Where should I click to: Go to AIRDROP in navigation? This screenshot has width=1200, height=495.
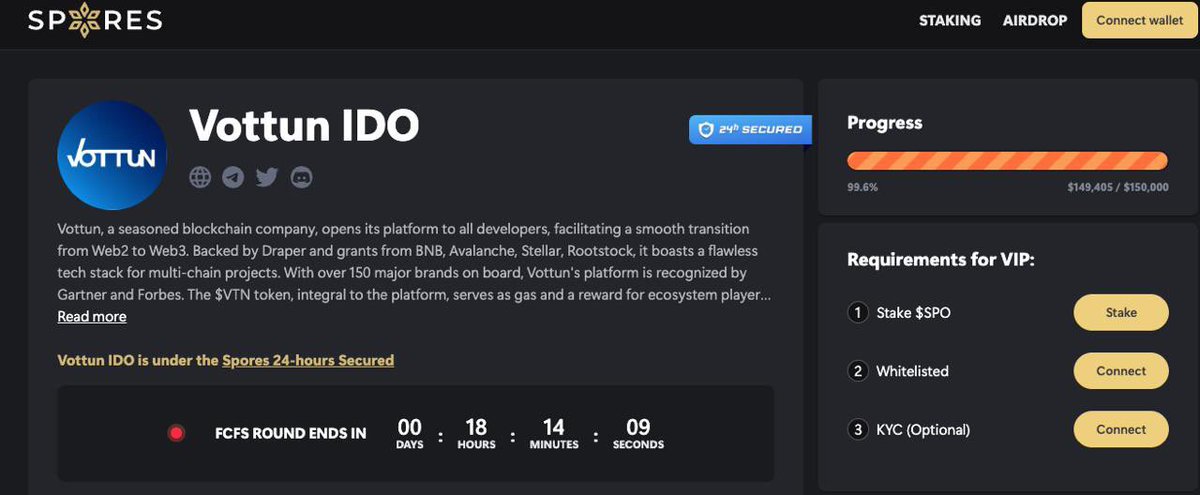[1035, 20]
